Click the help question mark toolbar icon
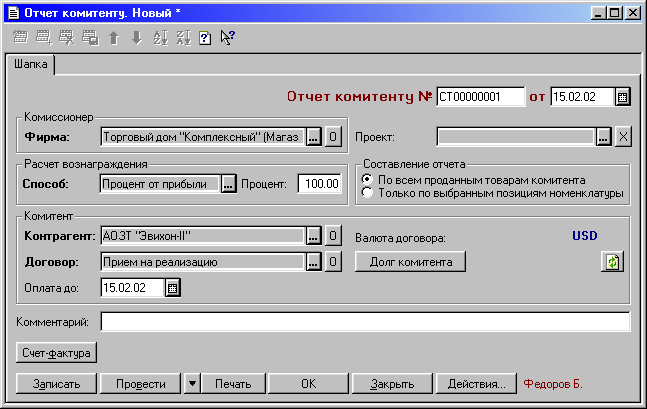This screenshot has height=409, width=647. pos(204,38)
